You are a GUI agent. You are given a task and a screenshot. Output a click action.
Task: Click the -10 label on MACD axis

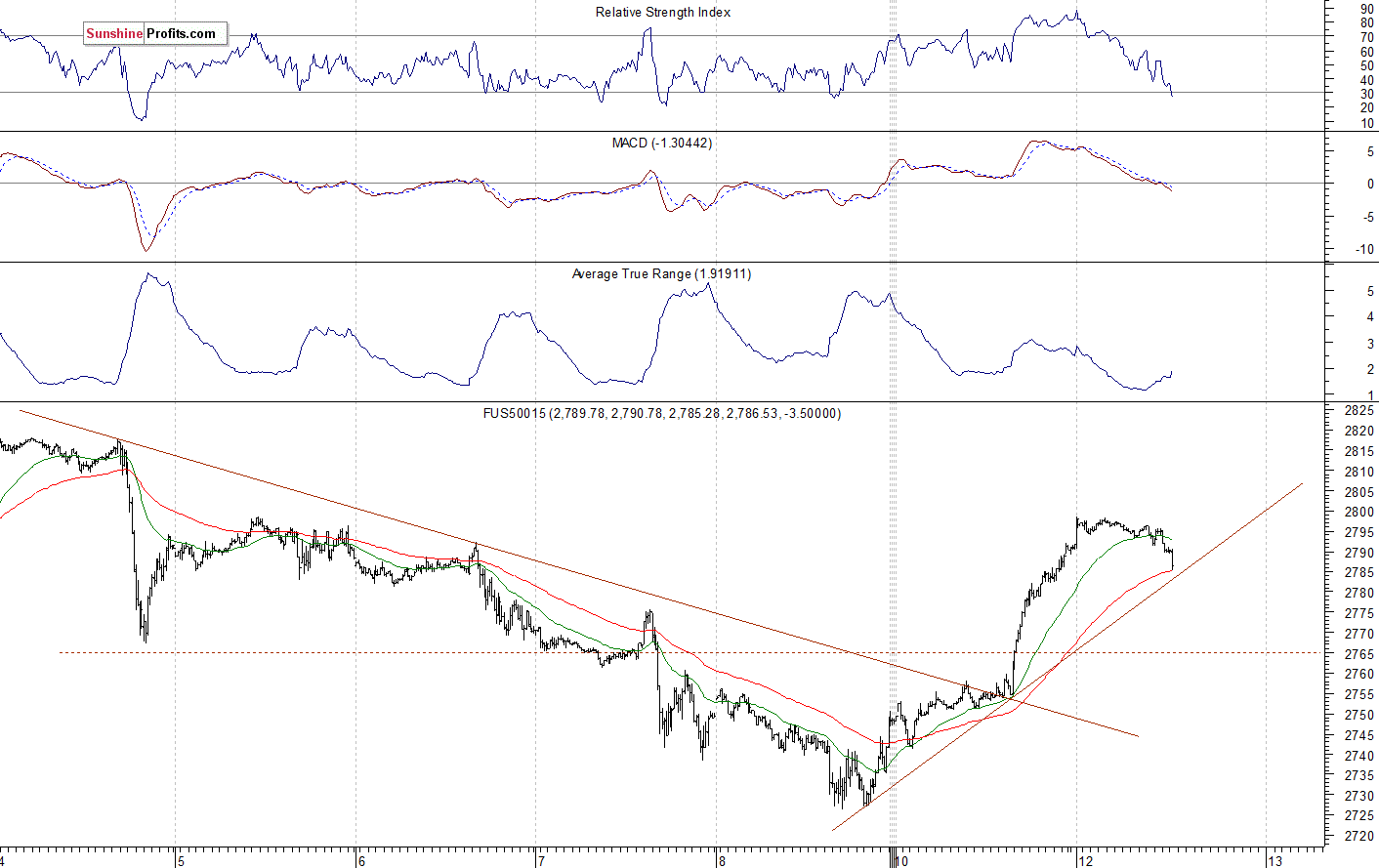click(x=1364, y=250)
